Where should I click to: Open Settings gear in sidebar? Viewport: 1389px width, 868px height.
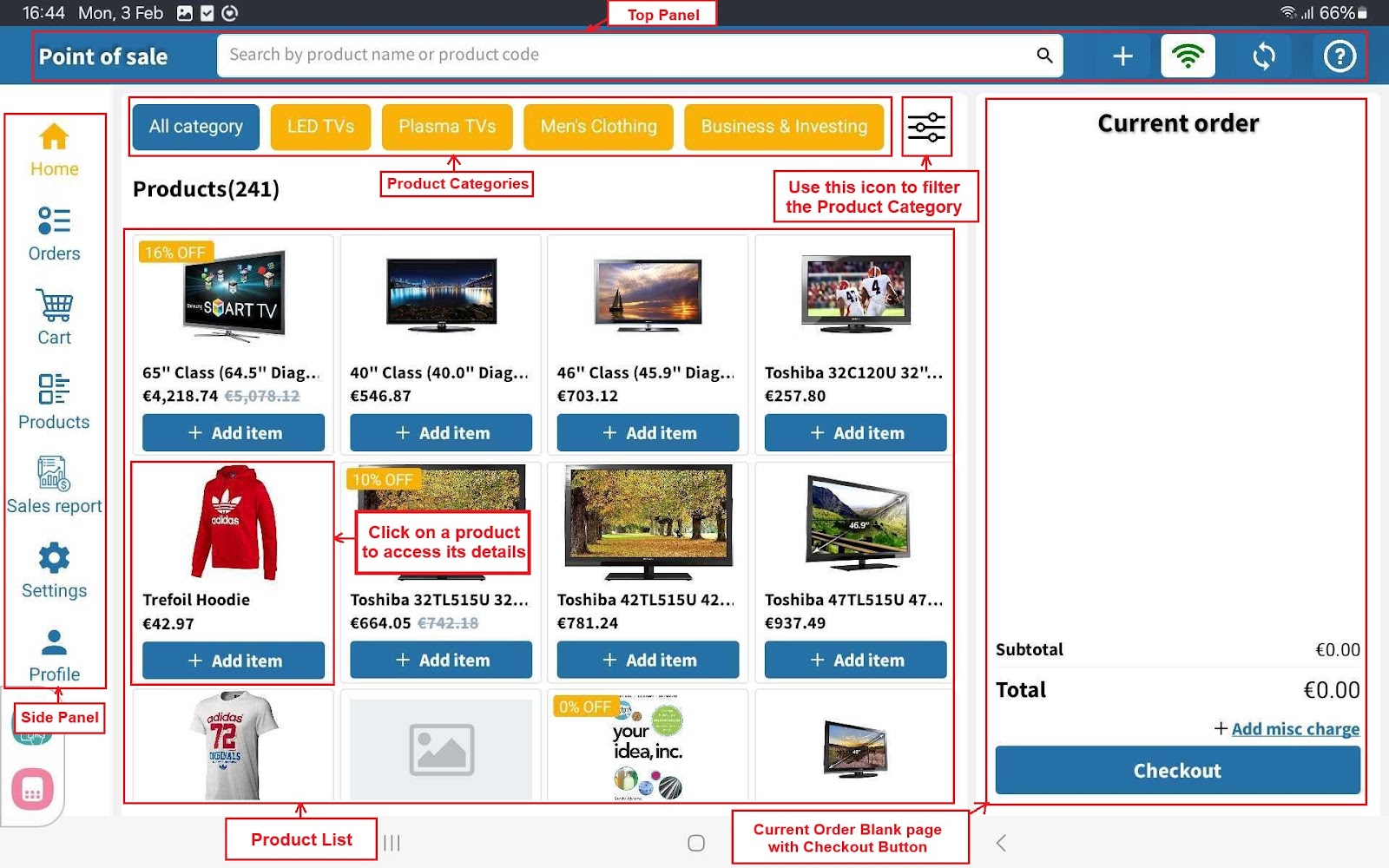[54, 570]
